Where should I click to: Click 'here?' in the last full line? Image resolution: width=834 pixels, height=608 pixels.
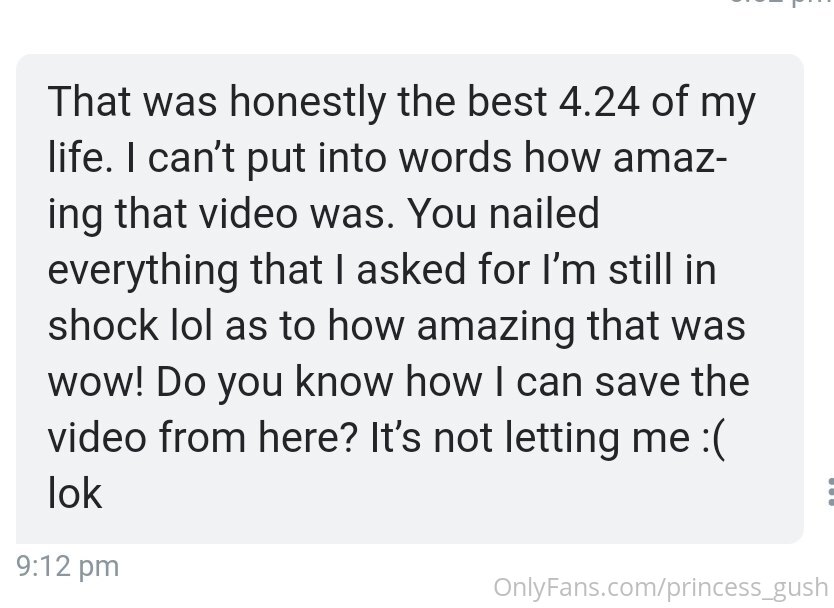307,438
